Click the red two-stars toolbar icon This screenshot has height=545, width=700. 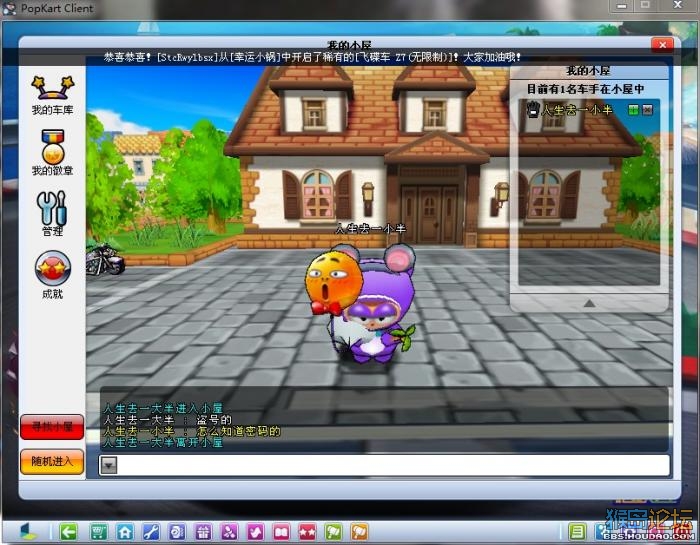307,532
